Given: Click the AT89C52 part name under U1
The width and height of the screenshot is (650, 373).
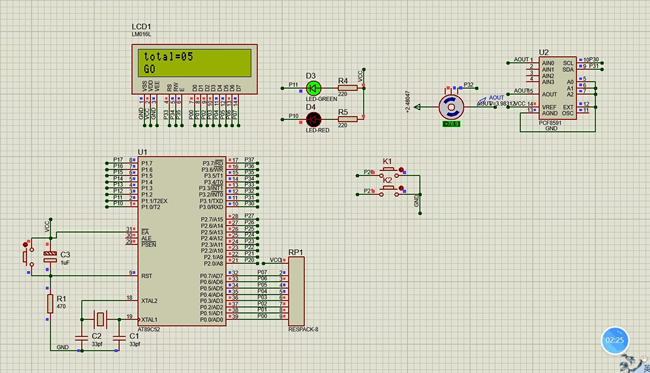Looking at the screenshot, I should [x=149, y=329].
